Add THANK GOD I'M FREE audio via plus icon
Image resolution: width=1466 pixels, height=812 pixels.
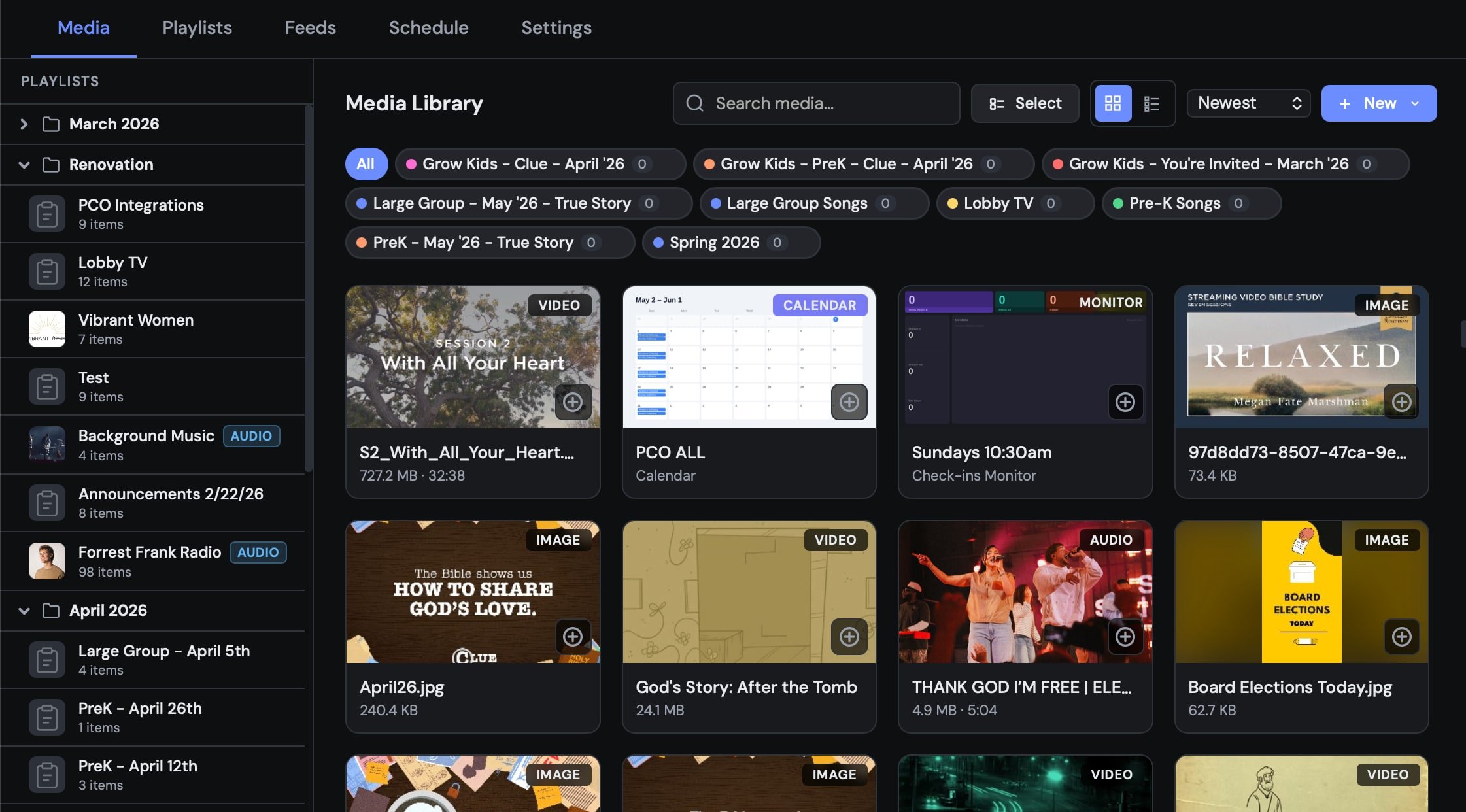[1125, 637]
